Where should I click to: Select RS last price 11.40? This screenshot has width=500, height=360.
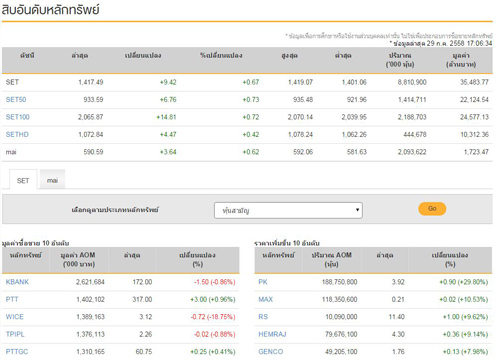397,317
